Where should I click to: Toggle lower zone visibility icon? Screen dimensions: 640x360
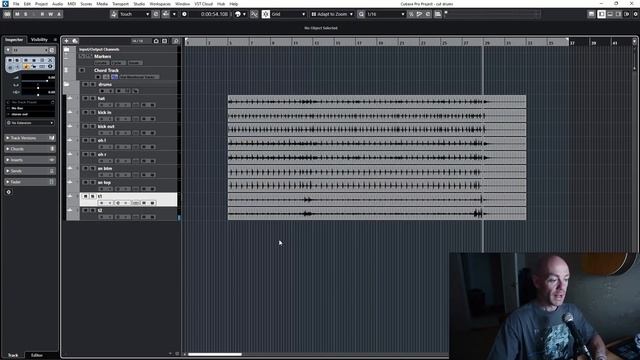(x=610, y=14)
